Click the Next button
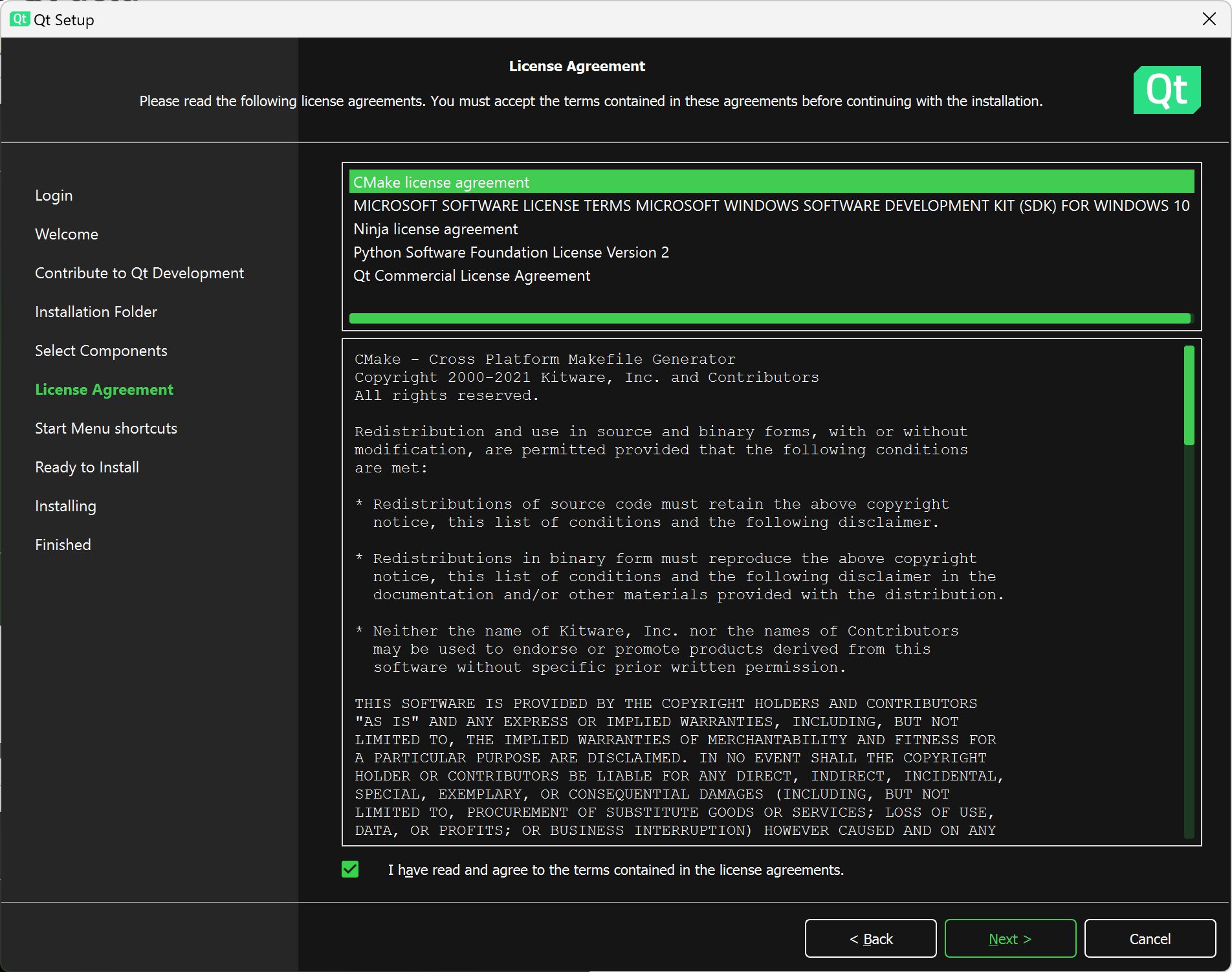 tap(1009, 938)
